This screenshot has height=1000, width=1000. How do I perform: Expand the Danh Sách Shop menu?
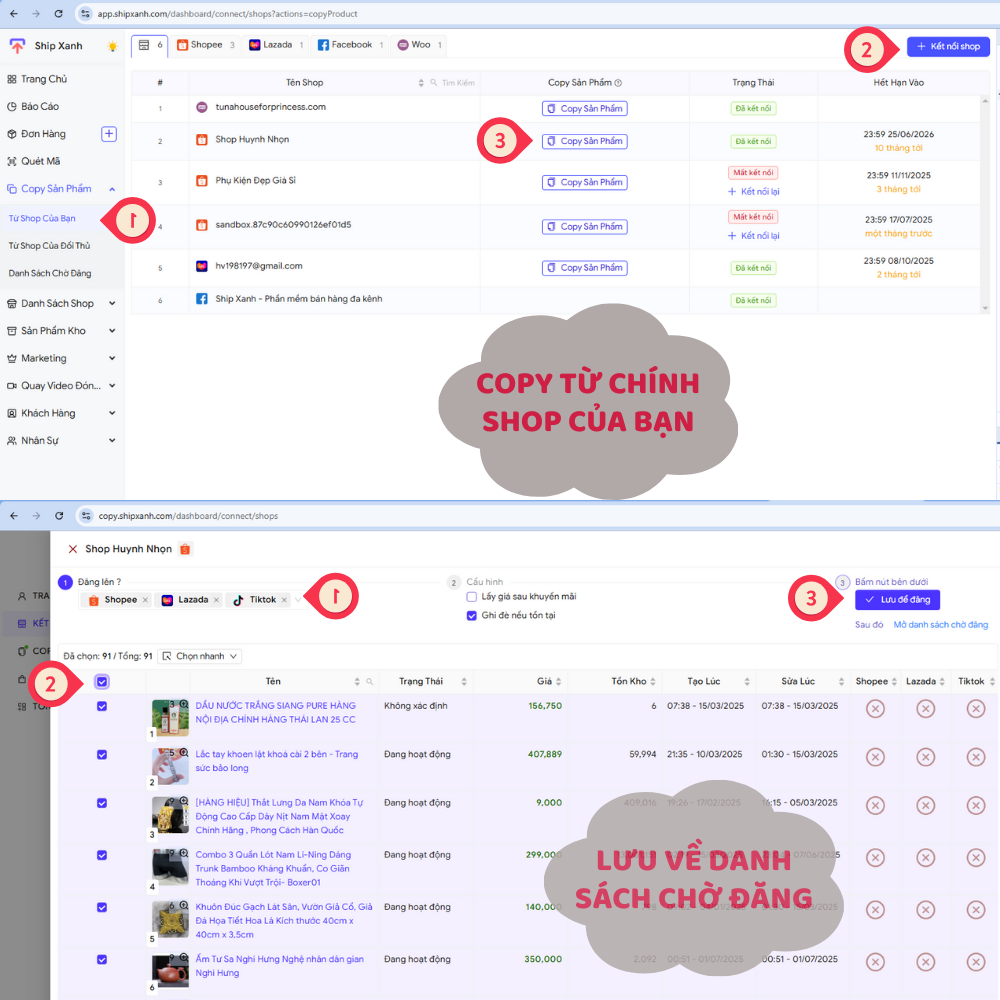(61, 304)
